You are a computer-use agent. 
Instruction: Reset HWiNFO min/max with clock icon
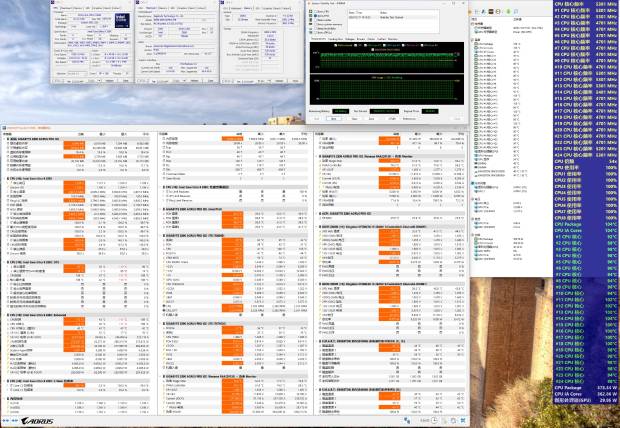point(434,420)
